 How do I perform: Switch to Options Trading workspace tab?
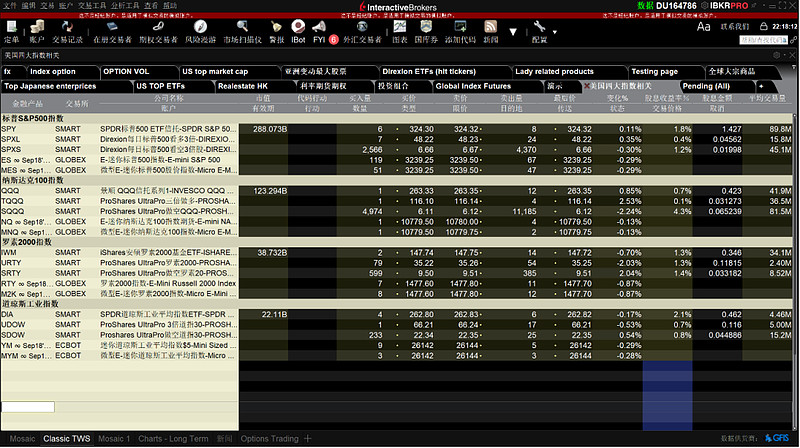pyautogui.click(x=269, y=439)
